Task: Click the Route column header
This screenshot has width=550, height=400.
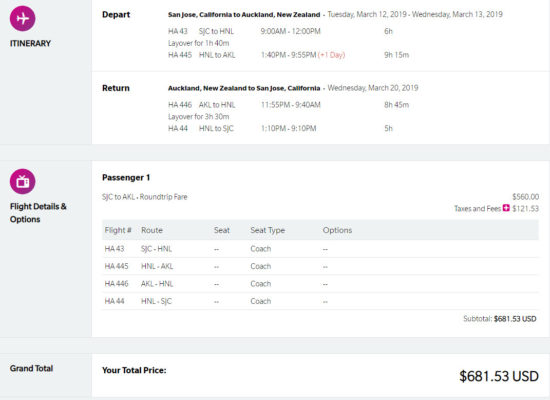Action: click(x=152, y=230)
